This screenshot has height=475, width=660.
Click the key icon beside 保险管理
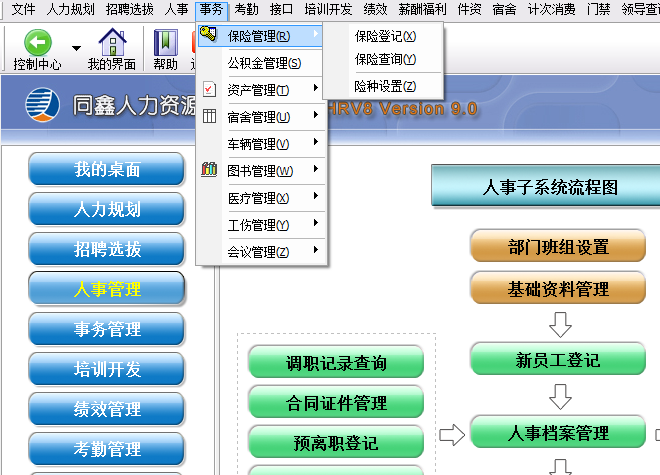[x=209, y=35]
